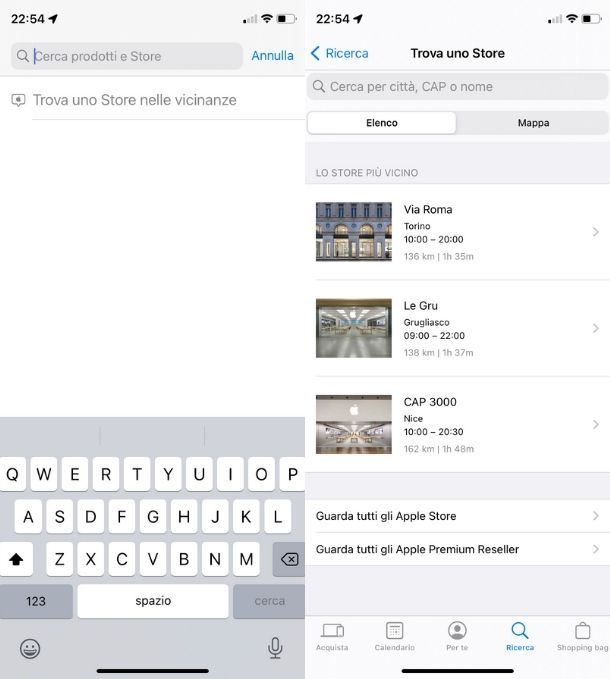
Task: Tap the back chevron before Ricerca
Action: click(315, 53)
